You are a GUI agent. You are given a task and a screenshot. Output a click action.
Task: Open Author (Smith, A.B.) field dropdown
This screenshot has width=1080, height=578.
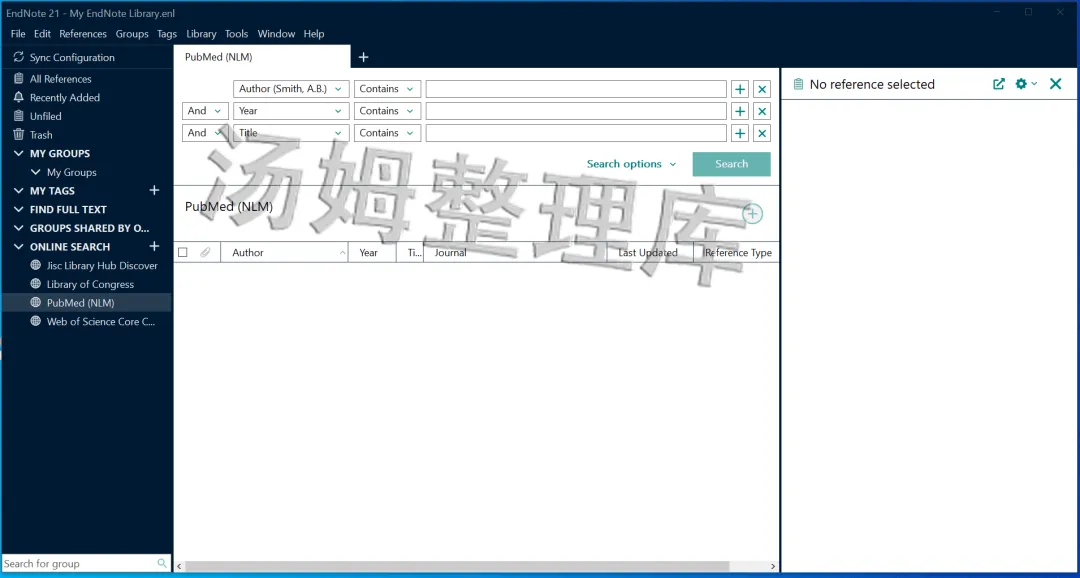[291, 89]
